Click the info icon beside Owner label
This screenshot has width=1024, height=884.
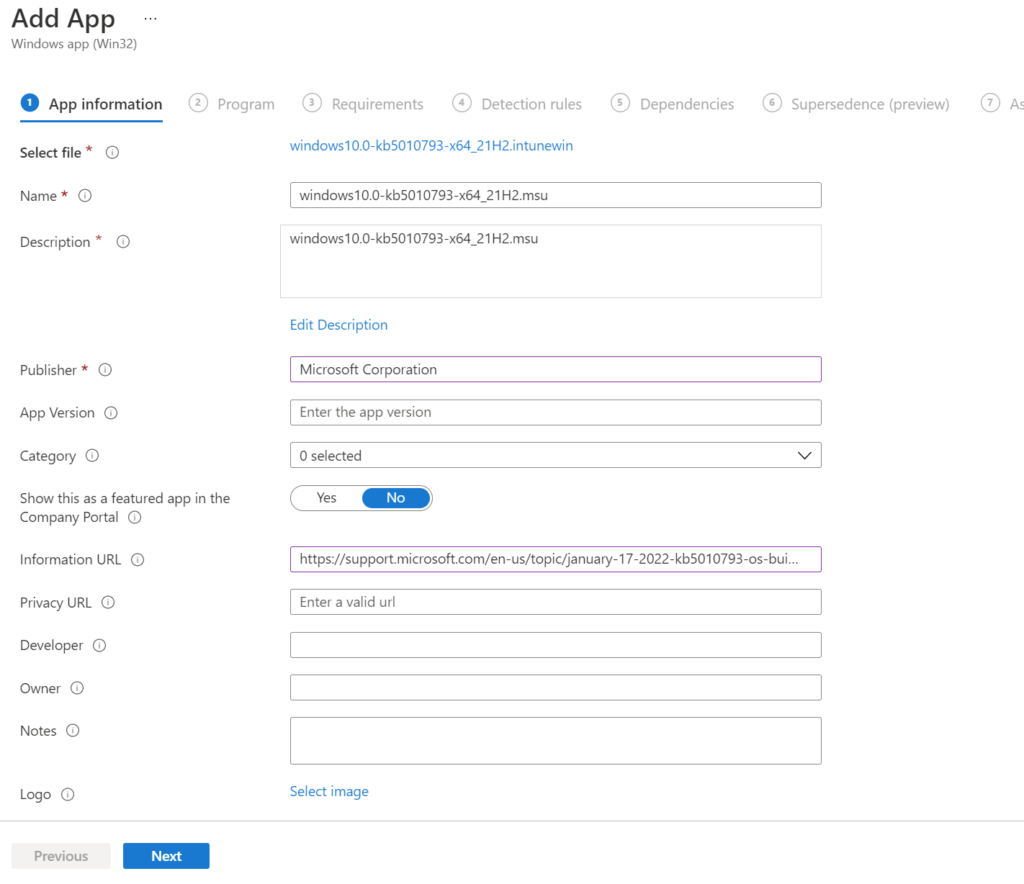click(x=77, y=688)
